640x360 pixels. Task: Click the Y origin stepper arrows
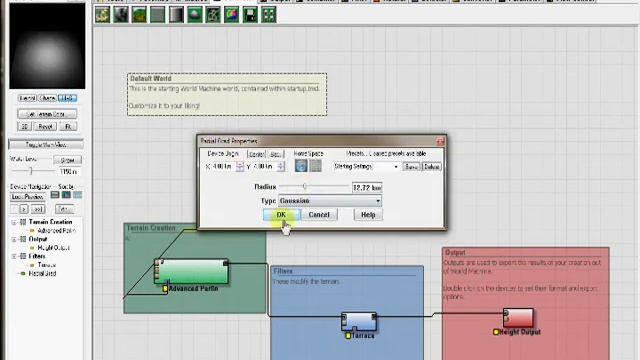(280, 167)
